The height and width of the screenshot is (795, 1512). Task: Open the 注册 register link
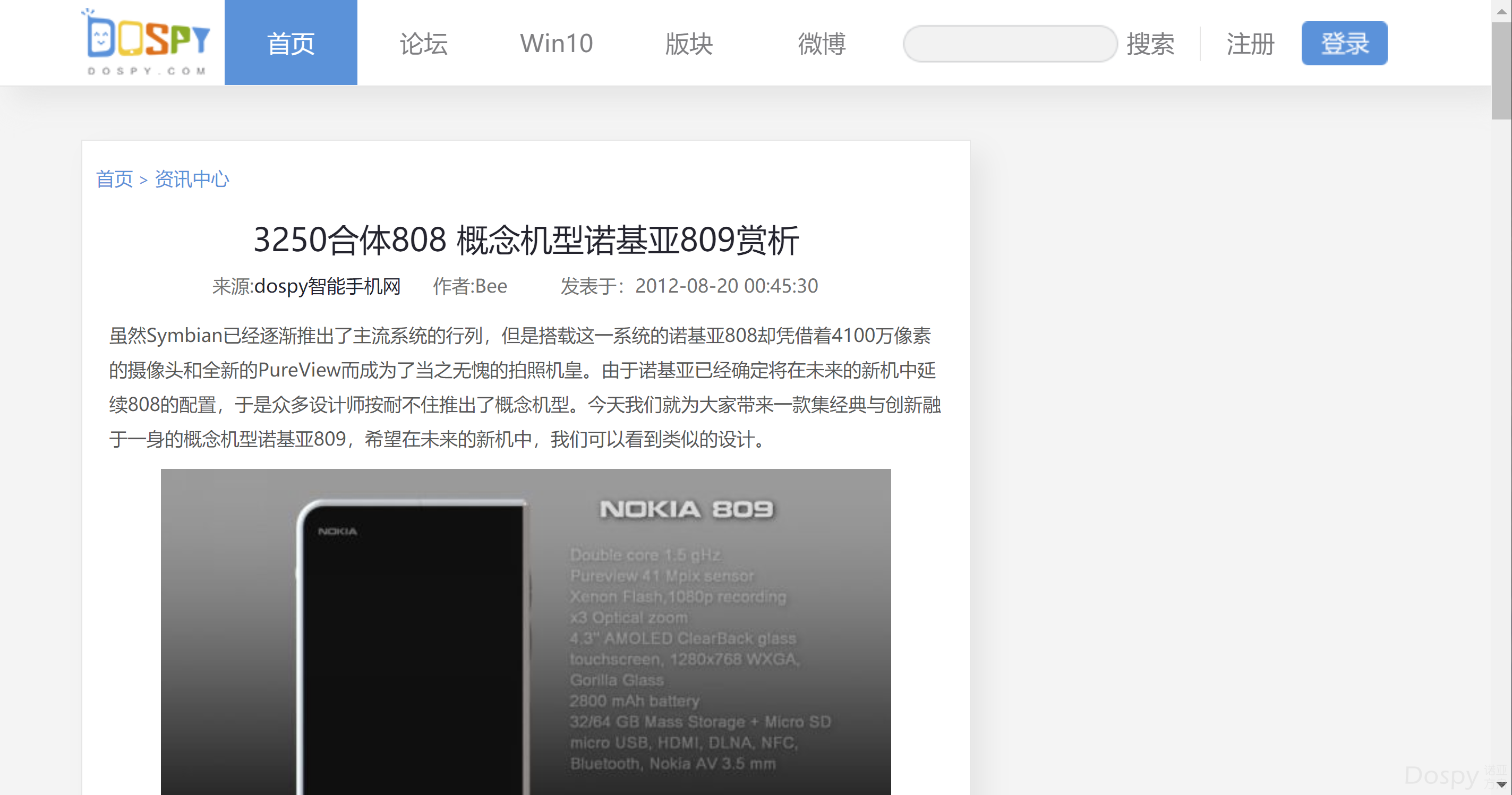click(x=1250, y=44)
